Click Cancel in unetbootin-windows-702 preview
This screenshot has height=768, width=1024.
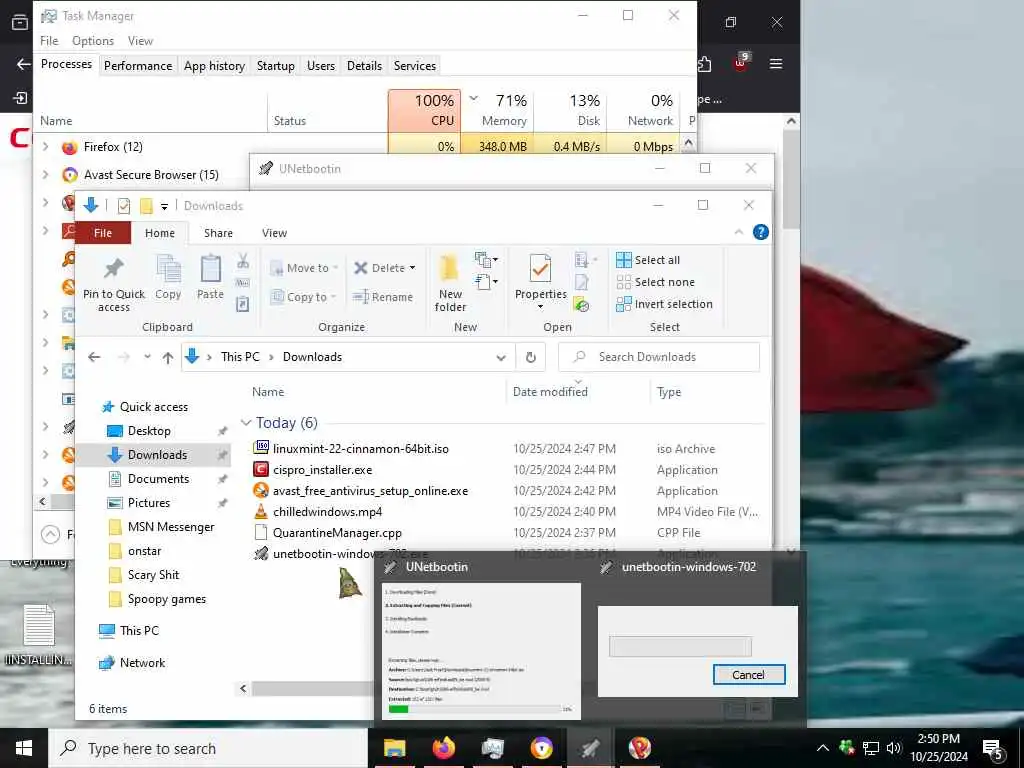[748, 675]
